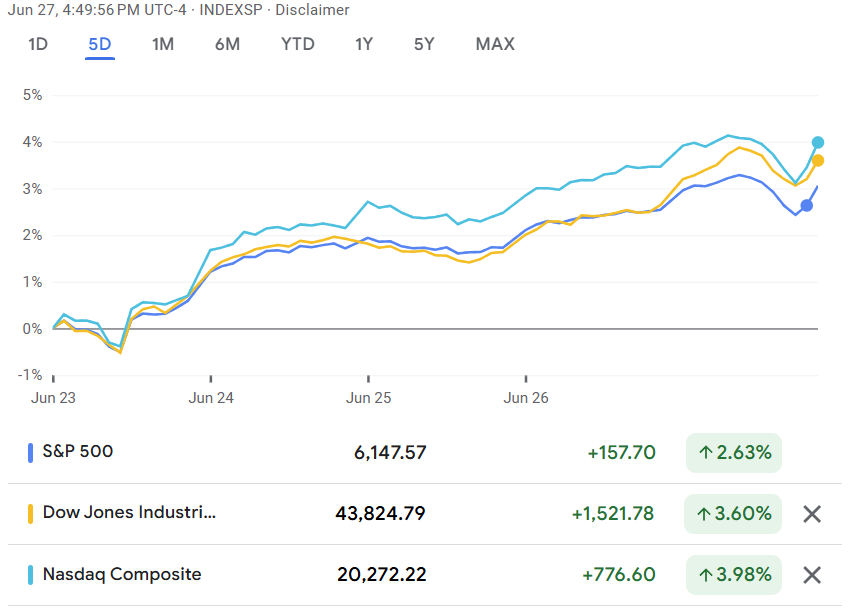Switch to the 6M time range
This screenshot has height=609, width=859.
point(227,44)
